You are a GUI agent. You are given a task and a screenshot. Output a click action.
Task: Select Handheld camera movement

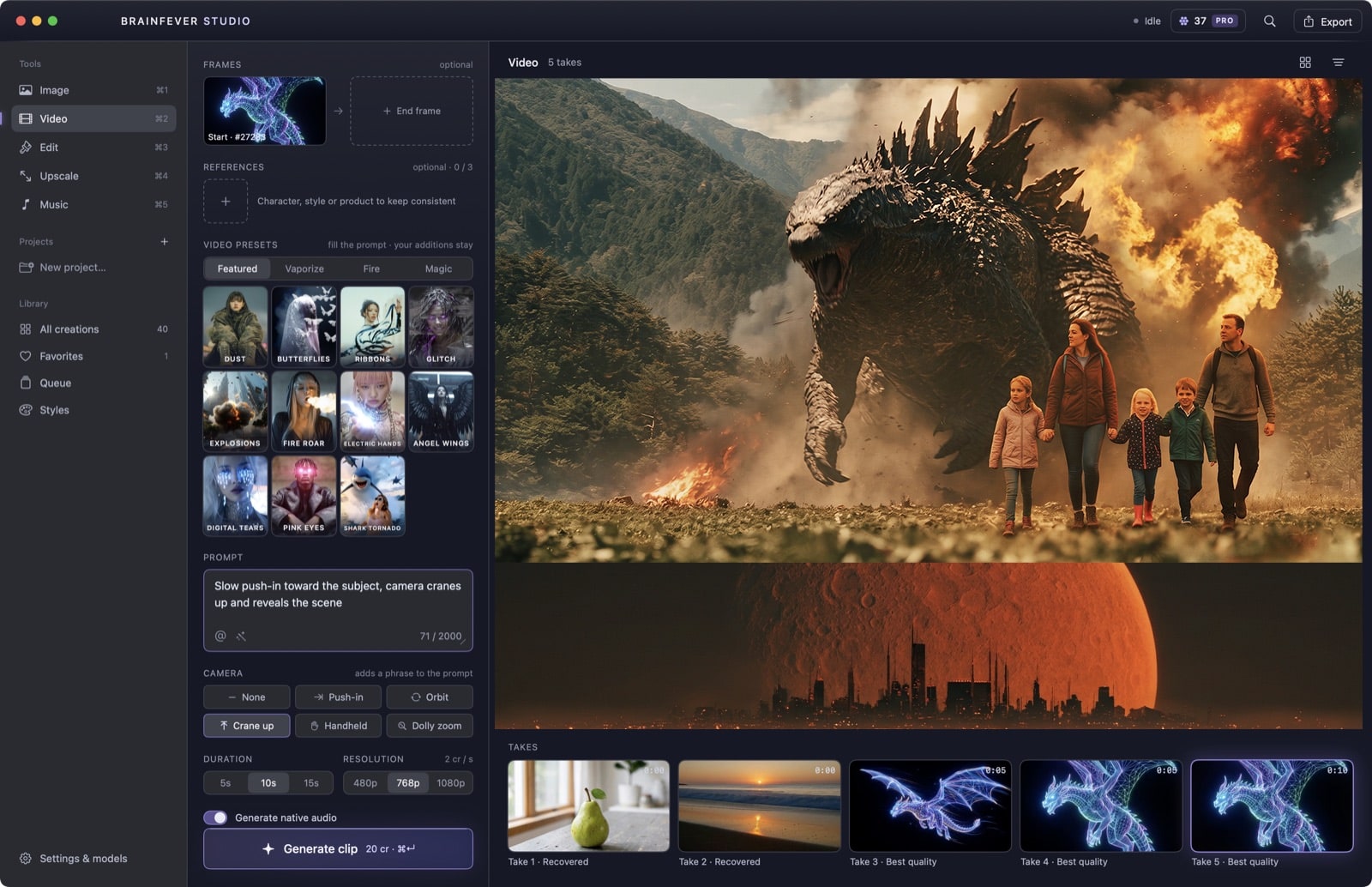tap(338, 726)
